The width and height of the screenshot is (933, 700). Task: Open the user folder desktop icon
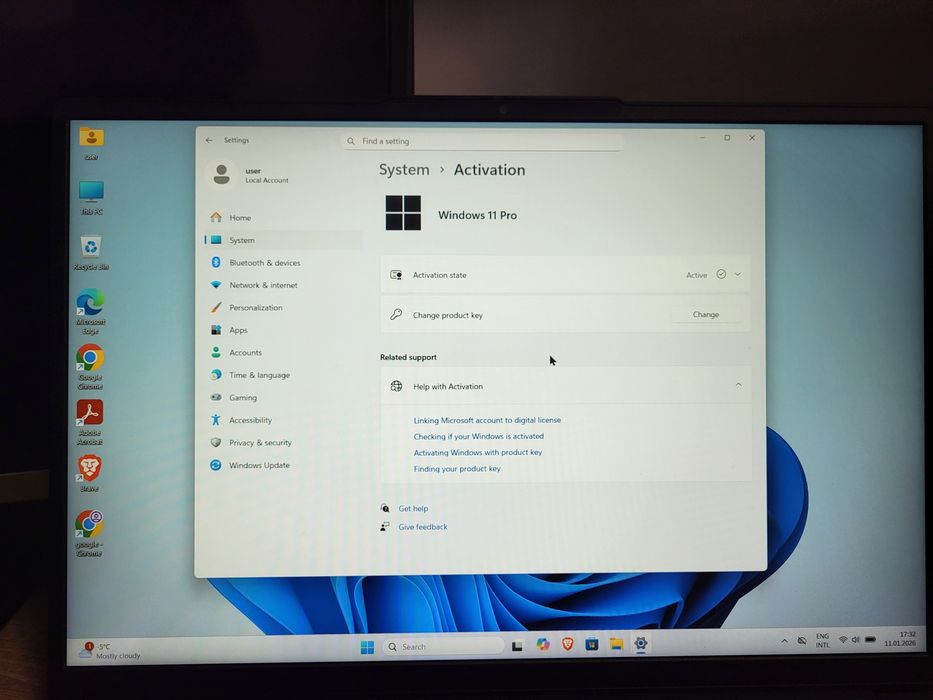[x=91, y=143]
